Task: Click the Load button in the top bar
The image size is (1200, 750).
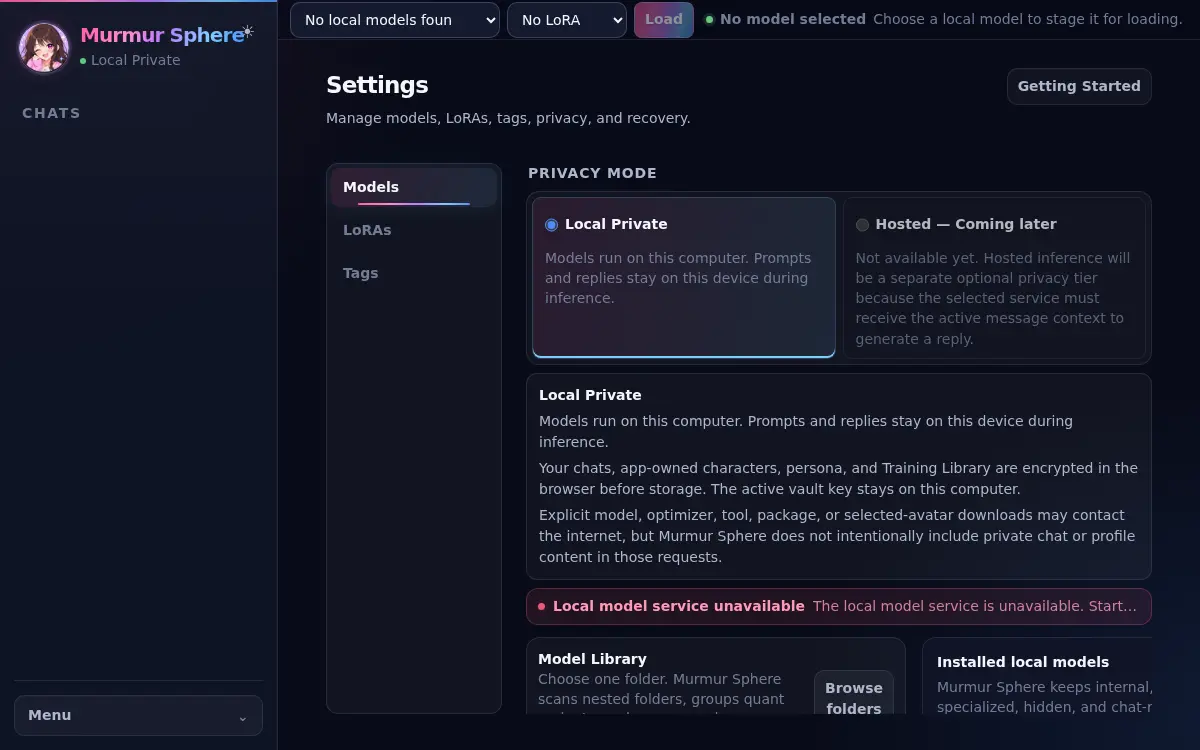Action: pyautogui.click(x=664, y=20)
